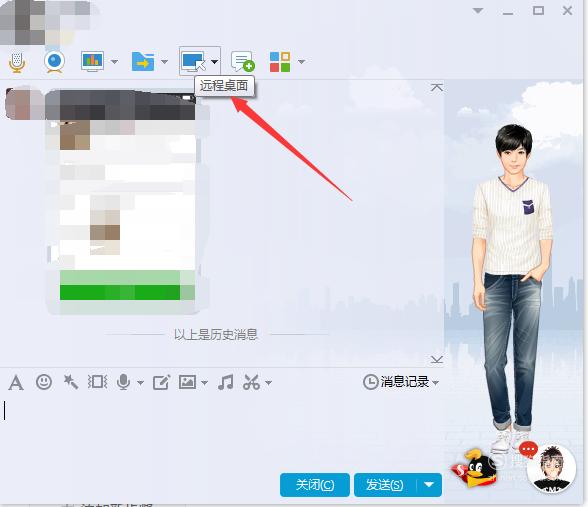The image size is (588, 507).
Task: Click the voice message microphone icon
Action: point(123,382)
